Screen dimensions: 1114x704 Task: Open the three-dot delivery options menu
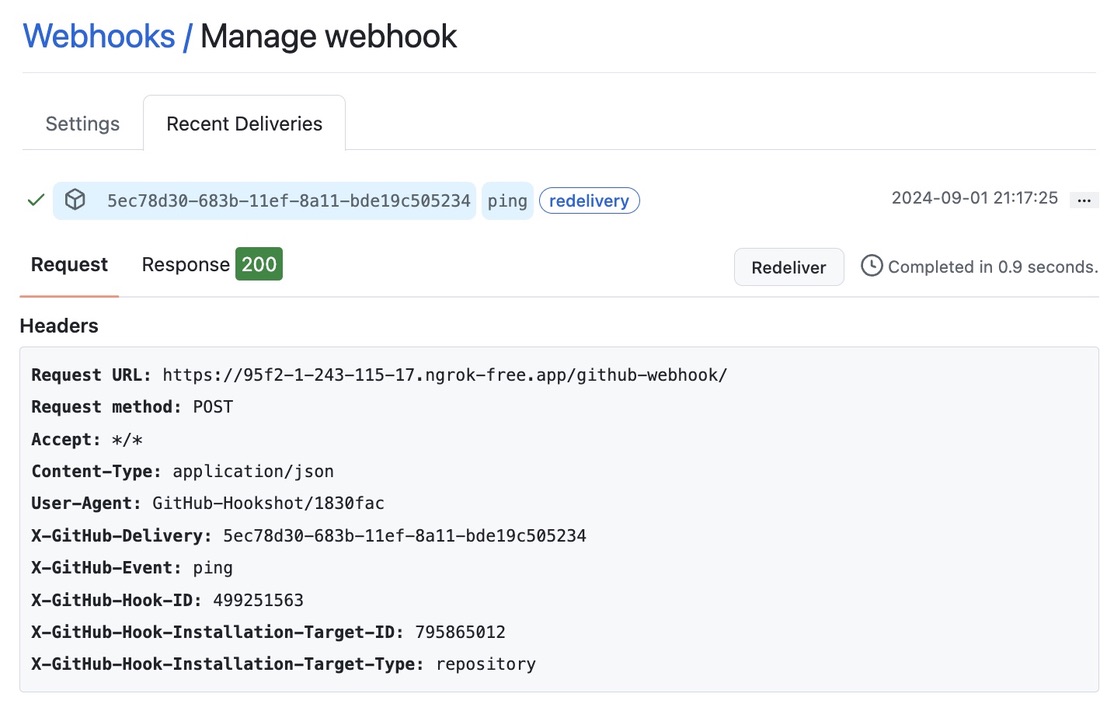[1083, 200]
